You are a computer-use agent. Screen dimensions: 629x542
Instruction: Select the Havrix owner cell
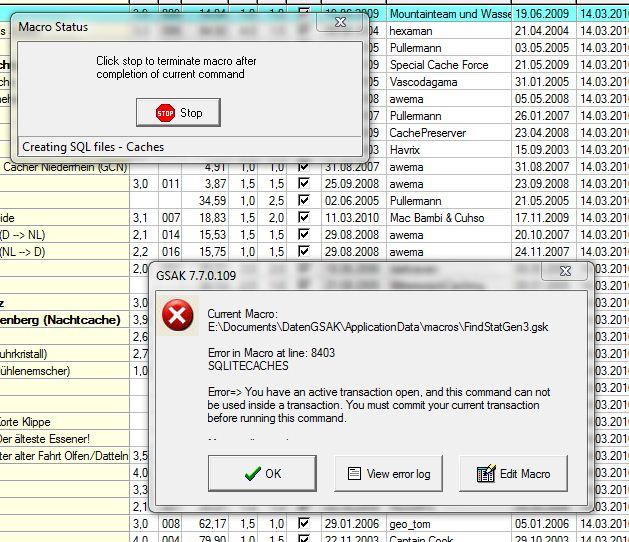449,150
